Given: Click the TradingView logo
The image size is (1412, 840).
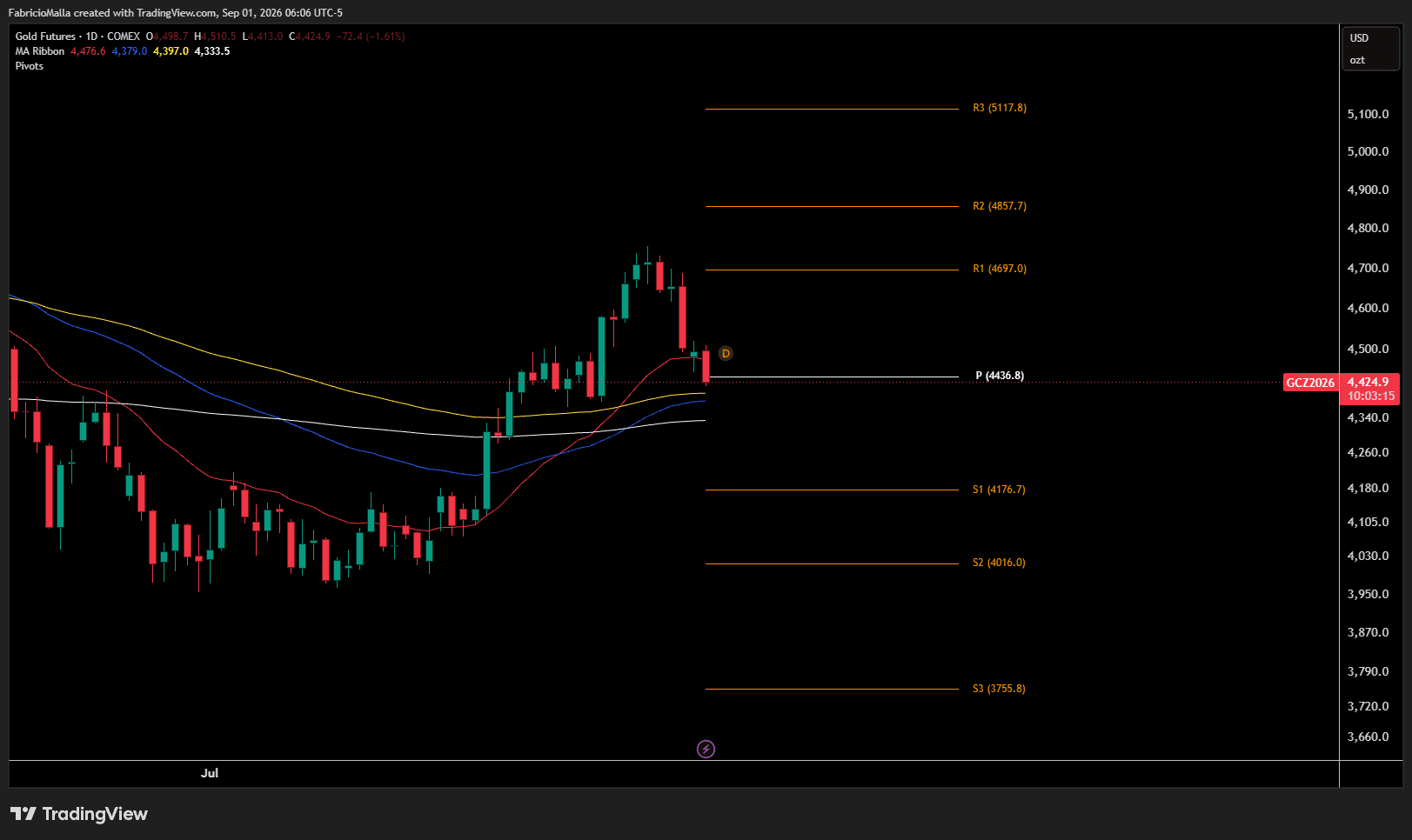Looking at the screenshot, I should (79, 814).
